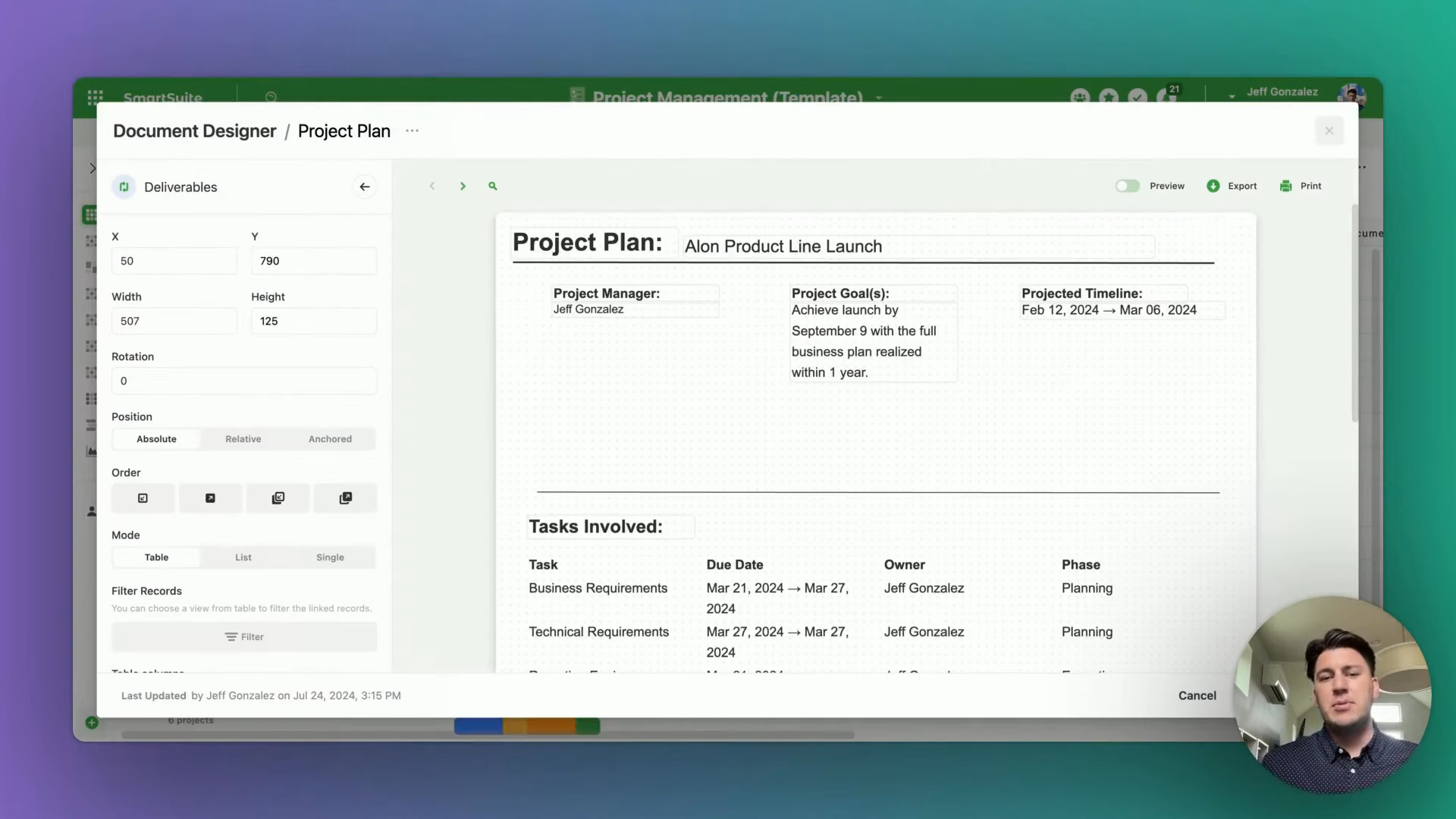Click 'Jeff Gonzalez' under Project Manager
1456x819 pixels.
[x=588, y=309]
